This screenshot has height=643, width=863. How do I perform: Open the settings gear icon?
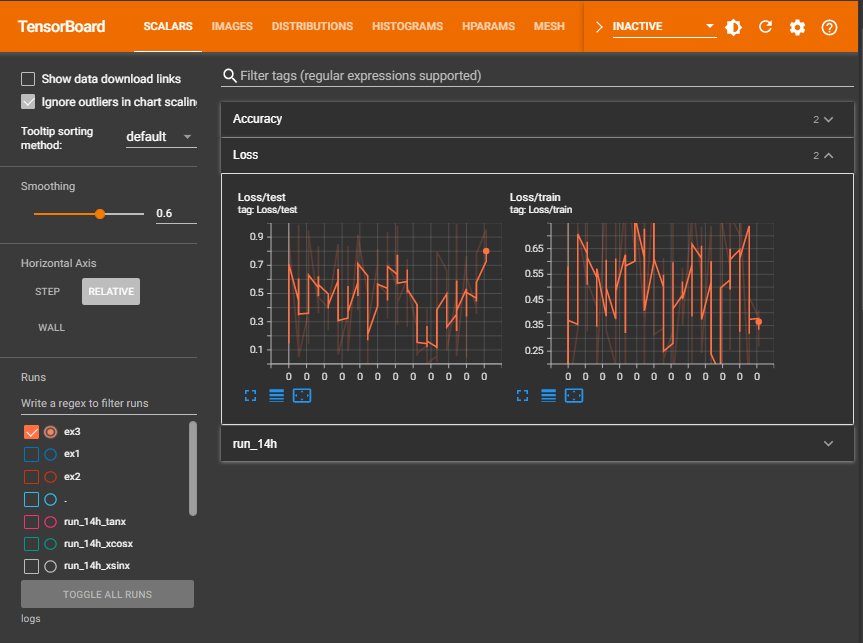pos(797,27)
